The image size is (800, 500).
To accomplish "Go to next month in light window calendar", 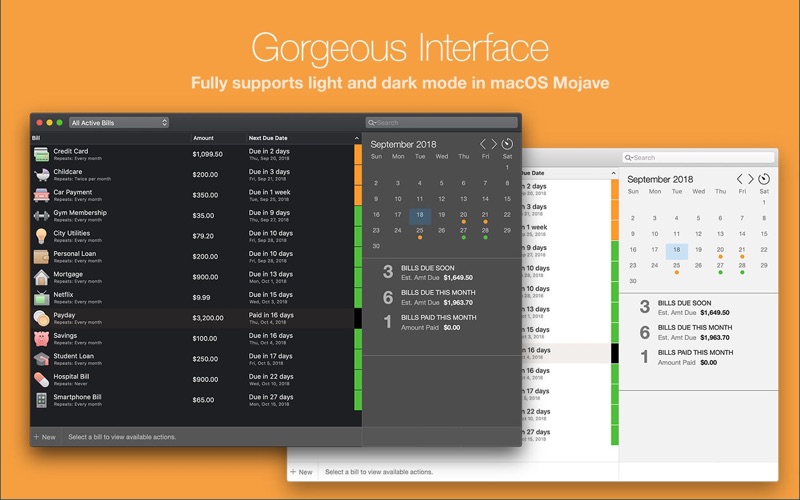I will 751,179.
